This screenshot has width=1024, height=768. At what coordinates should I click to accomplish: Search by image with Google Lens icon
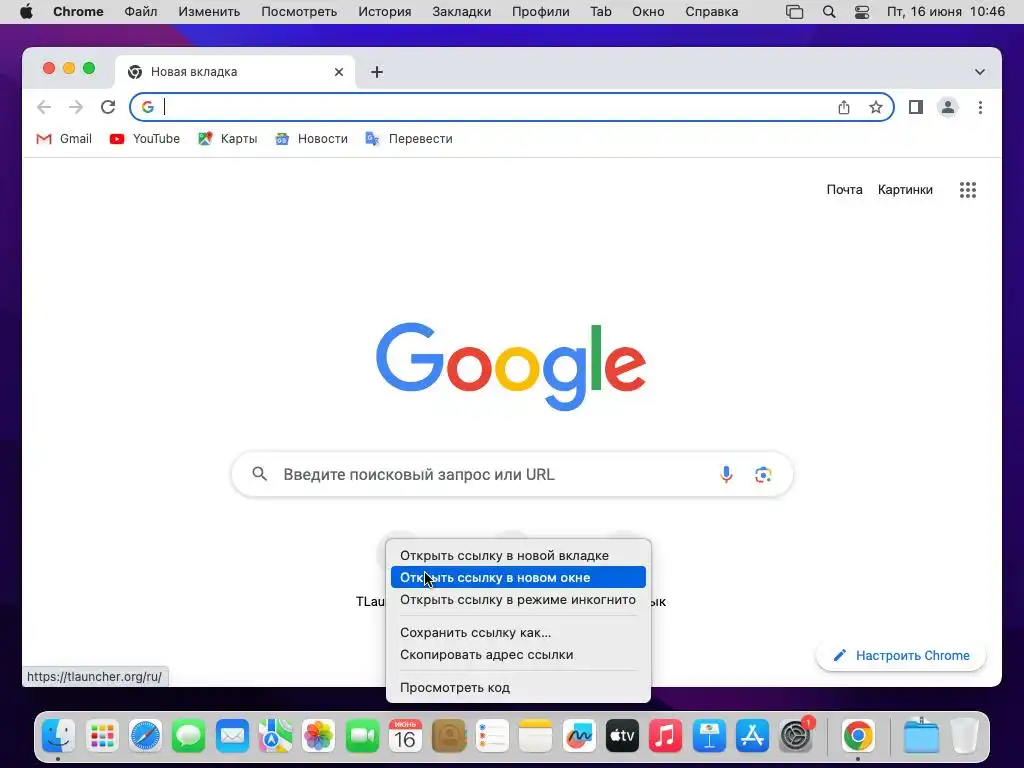tap(763, 474)
